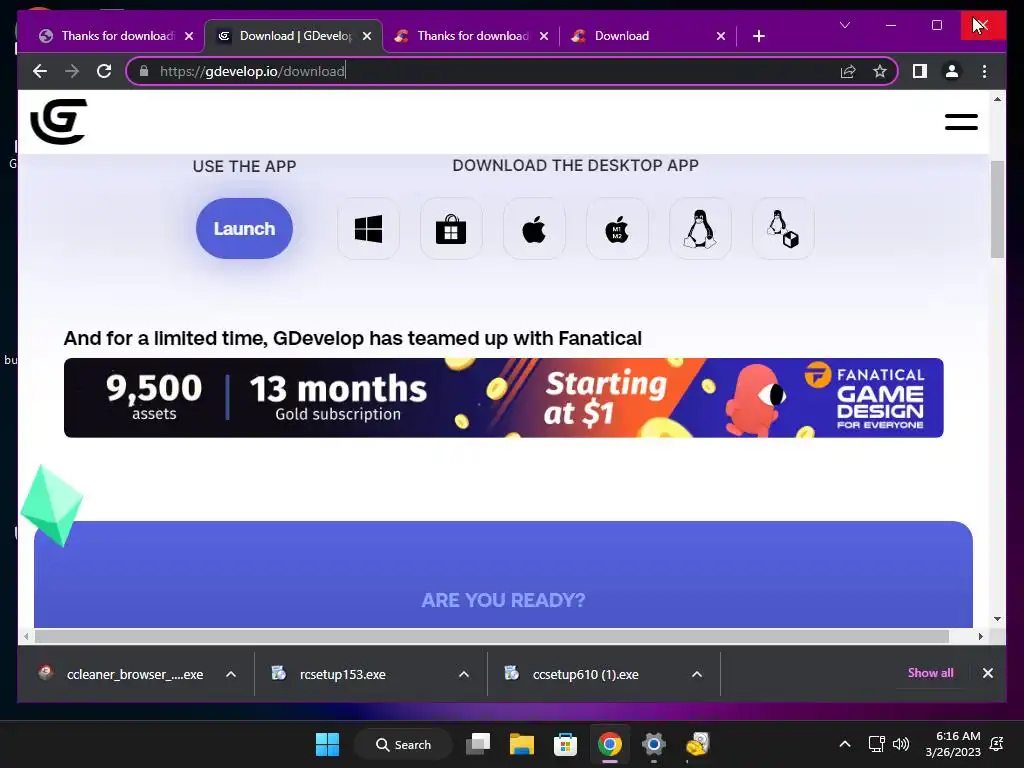Viewport: 1024px width, 768px height.
Task: Click the horizontal page scrollbar
Action: coord(492,636)
